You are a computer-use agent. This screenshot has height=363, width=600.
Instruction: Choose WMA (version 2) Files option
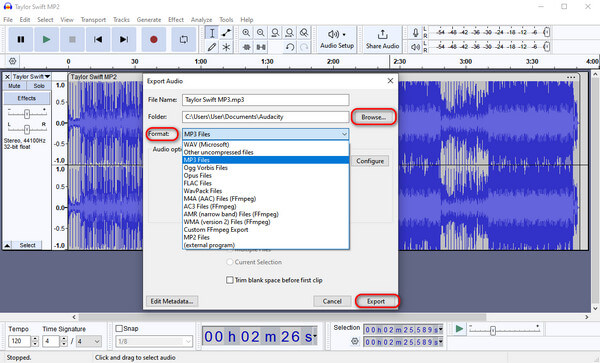[266, 222]
